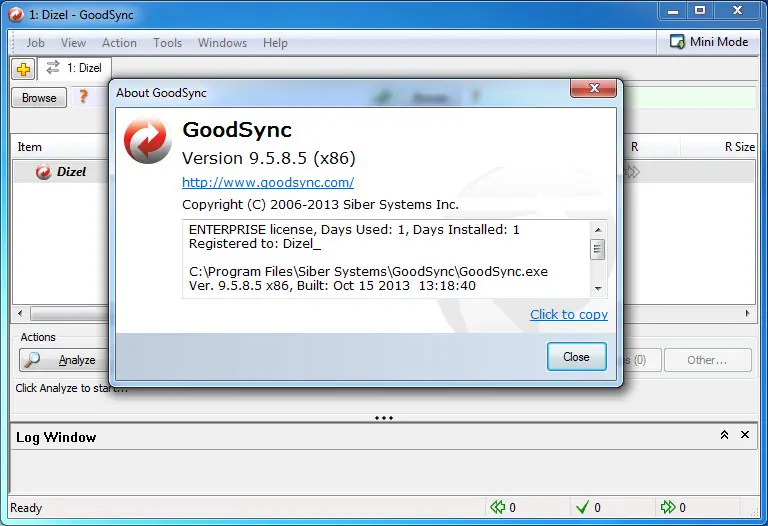Click the Other... button
The width and height of the screenshot is (768, 526).
click(x=707, y=360)
